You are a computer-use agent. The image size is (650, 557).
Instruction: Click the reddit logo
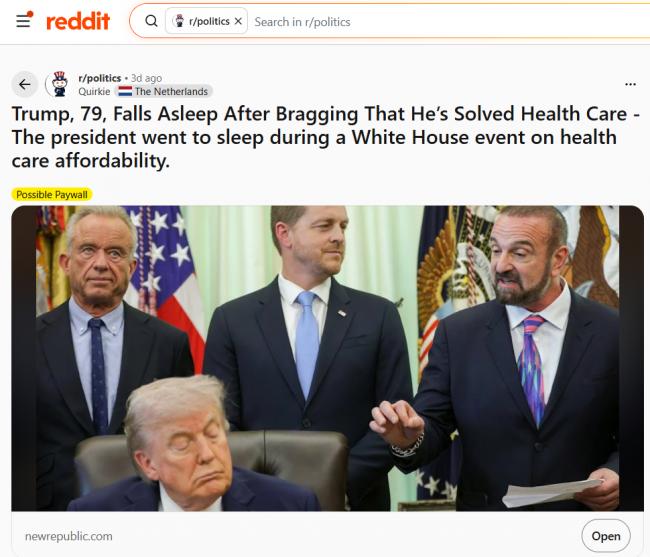(x=78, y=21)
